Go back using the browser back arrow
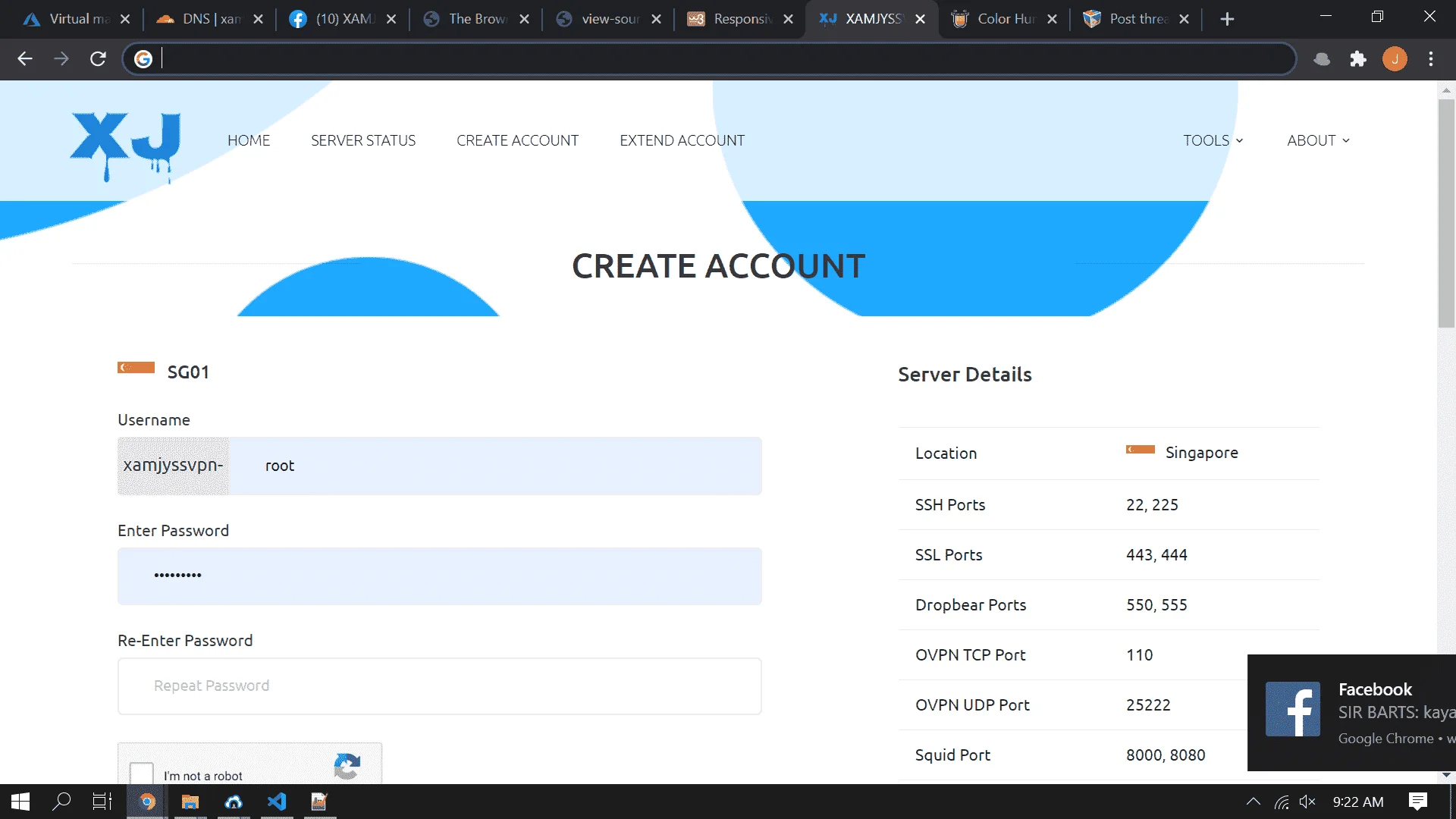This screenshot has width=1456, height=819. 25,58
